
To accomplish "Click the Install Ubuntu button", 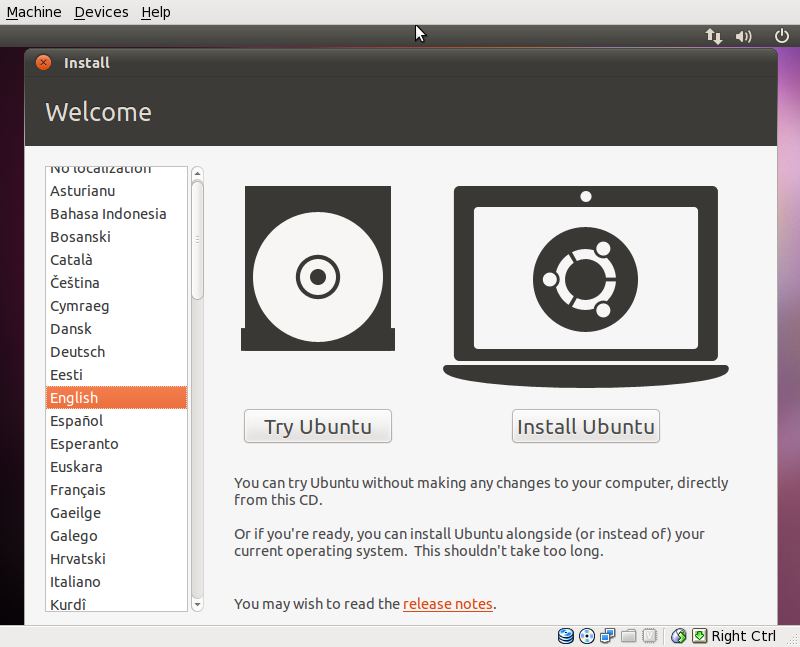I will point(586,426).
